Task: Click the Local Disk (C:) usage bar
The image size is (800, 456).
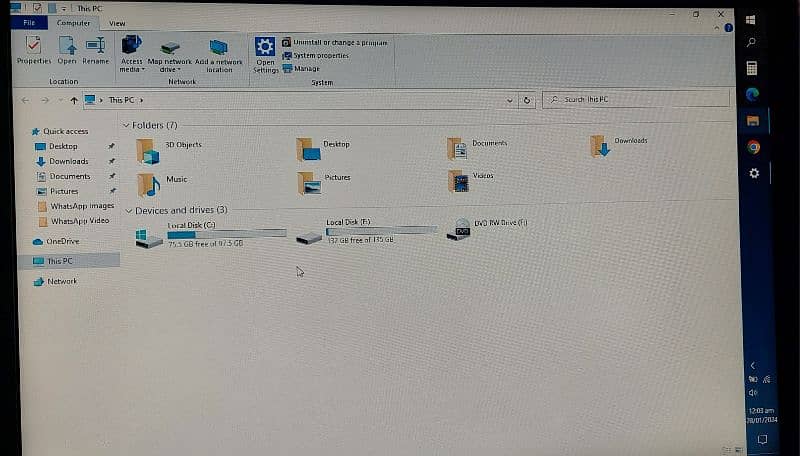Action: click(227, 234)
